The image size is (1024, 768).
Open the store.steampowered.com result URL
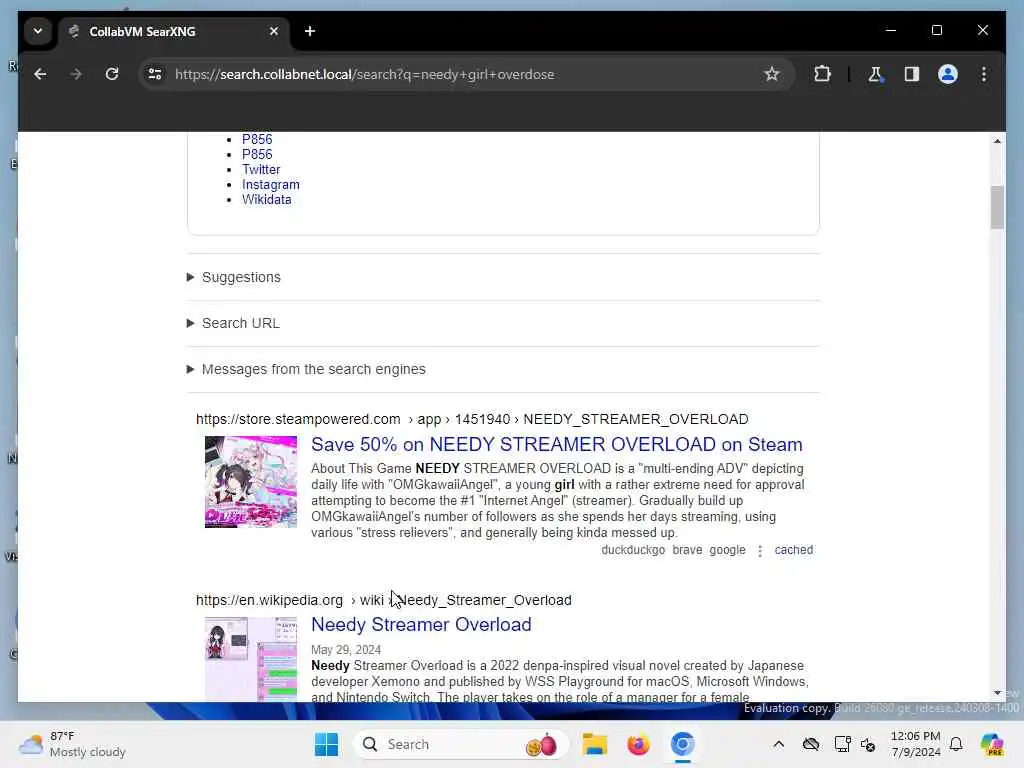click(472, 419)
